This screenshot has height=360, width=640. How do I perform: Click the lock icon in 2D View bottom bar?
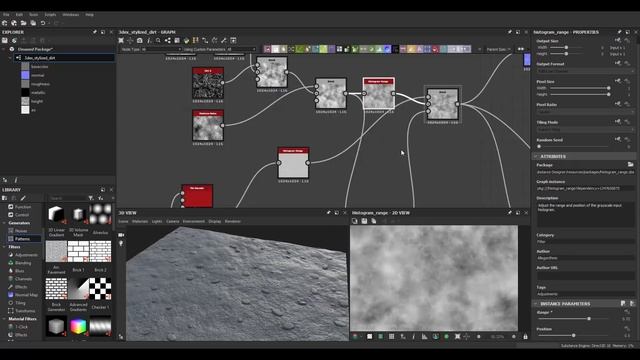point(525,336)
